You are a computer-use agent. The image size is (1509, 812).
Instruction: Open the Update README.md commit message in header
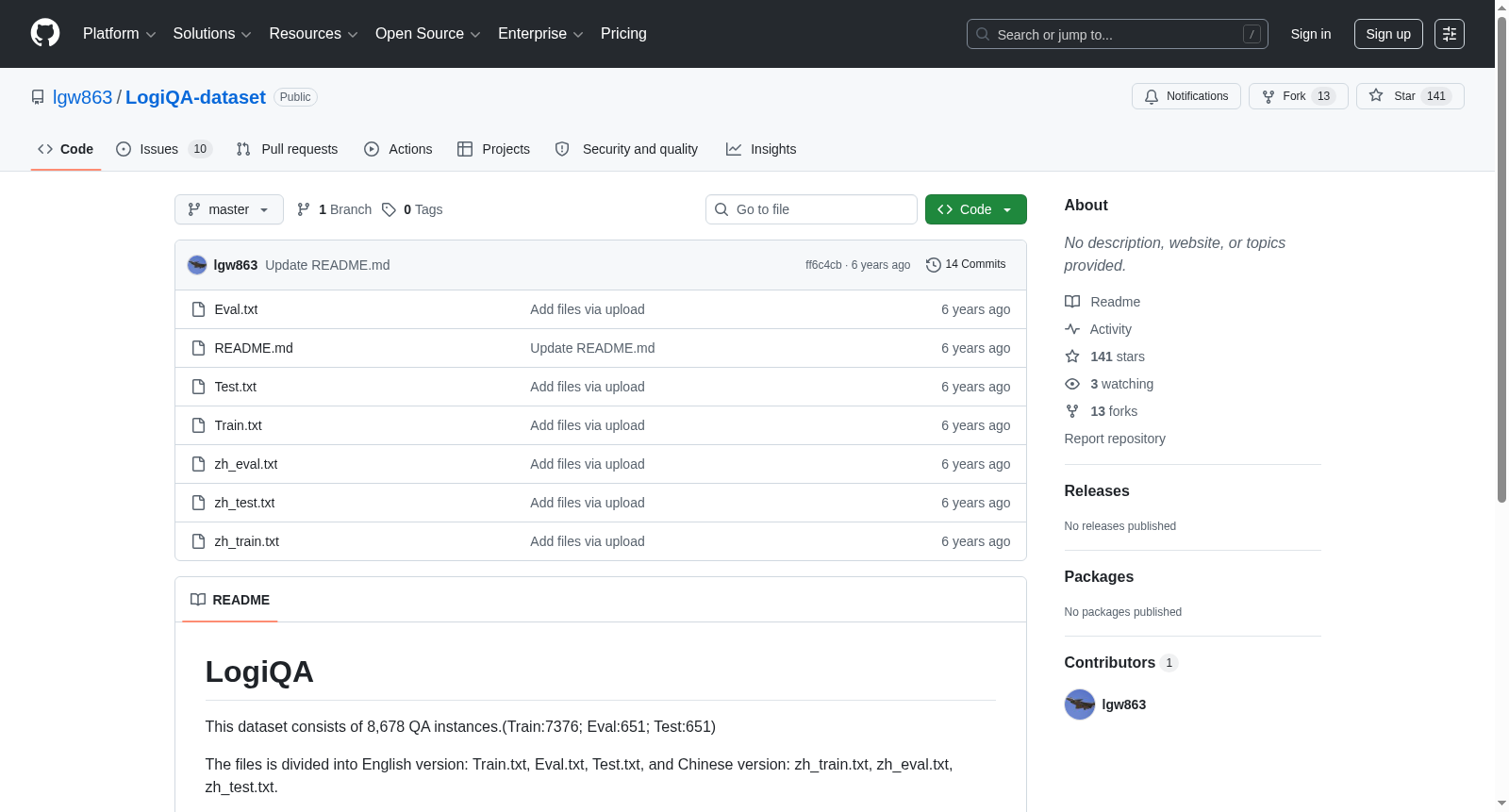coord(327,265)
